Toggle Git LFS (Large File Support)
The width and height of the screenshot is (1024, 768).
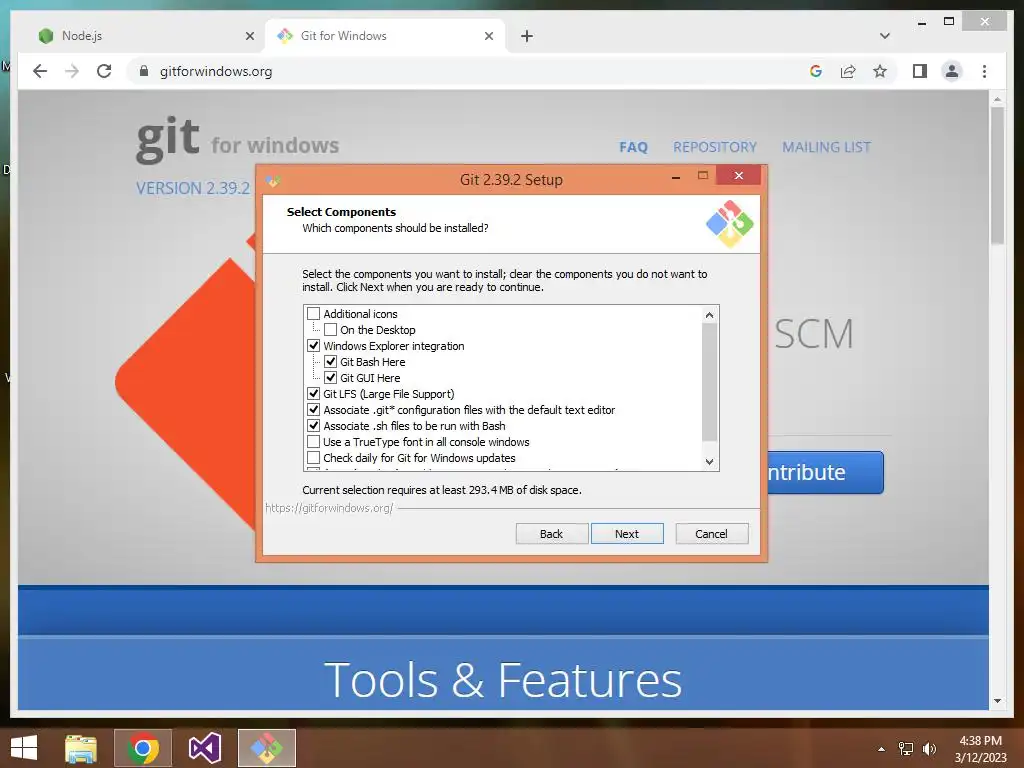pyautogui.click(x=313, y=394)
